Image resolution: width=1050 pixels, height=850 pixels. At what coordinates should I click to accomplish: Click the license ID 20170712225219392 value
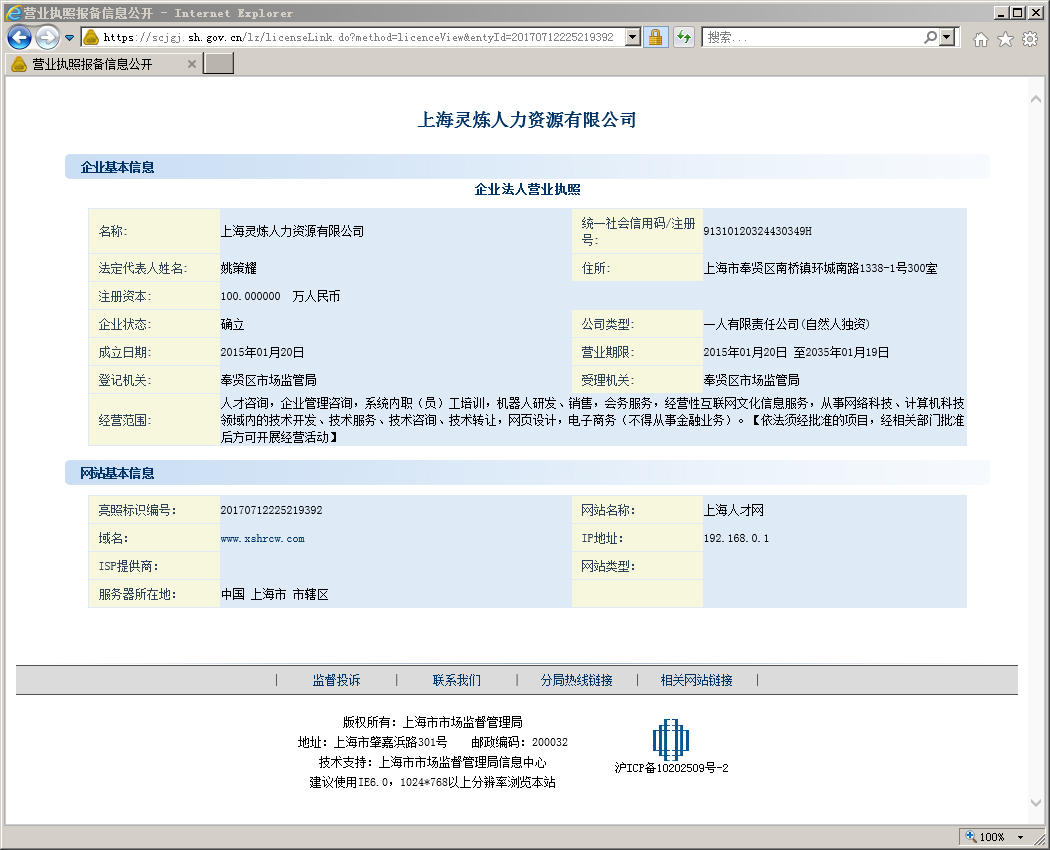coord(271,510)
